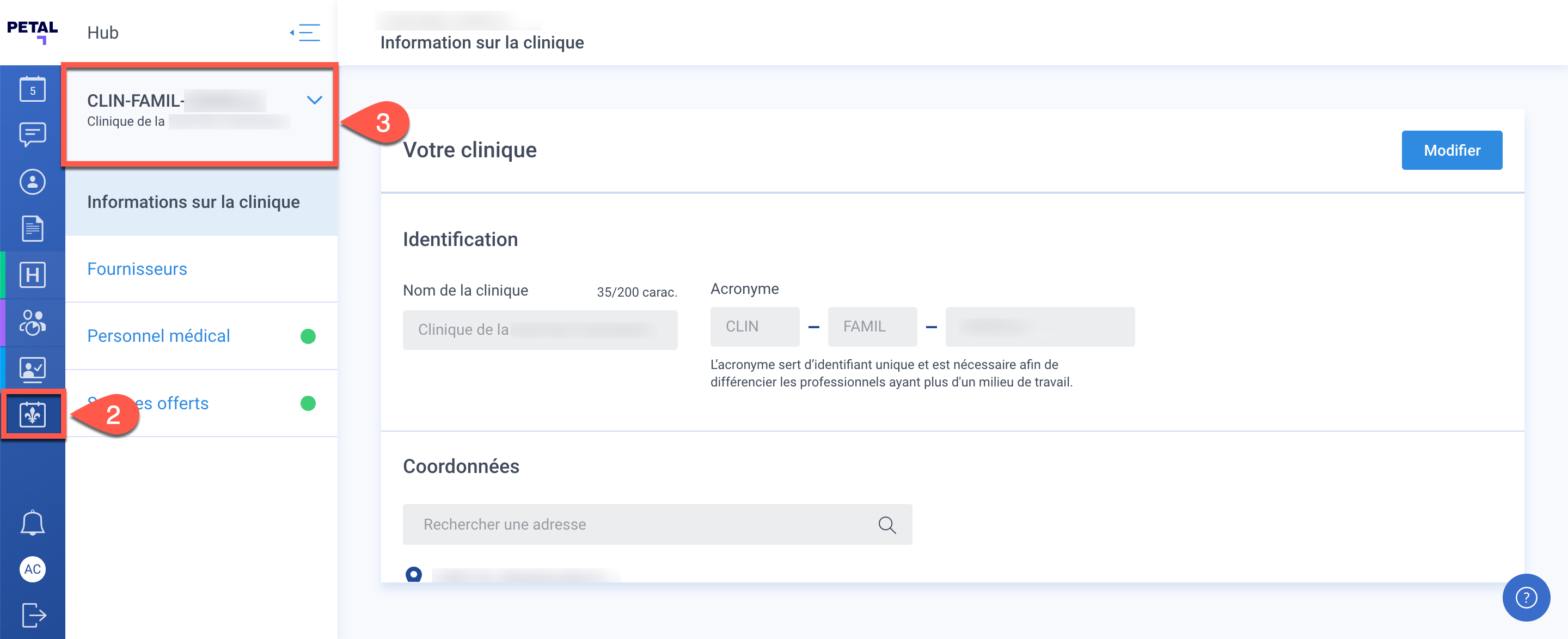Open the AC user avatar
This screenshot has height=639, width=1568.
coord(32,569)
